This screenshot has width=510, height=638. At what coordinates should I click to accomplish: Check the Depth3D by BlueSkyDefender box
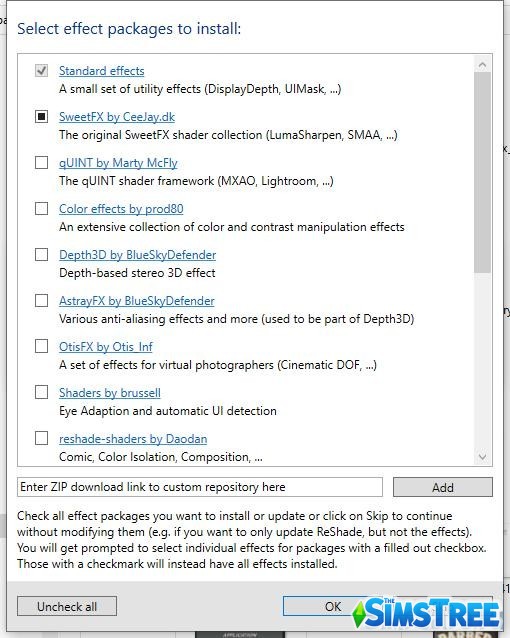[42, 255]
